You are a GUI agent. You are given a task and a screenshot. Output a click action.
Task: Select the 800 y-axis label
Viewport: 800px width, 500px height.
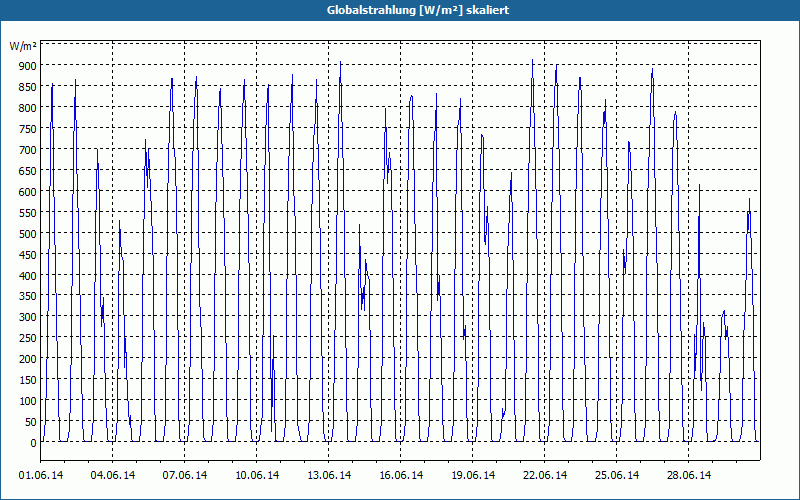coord(28,108)
